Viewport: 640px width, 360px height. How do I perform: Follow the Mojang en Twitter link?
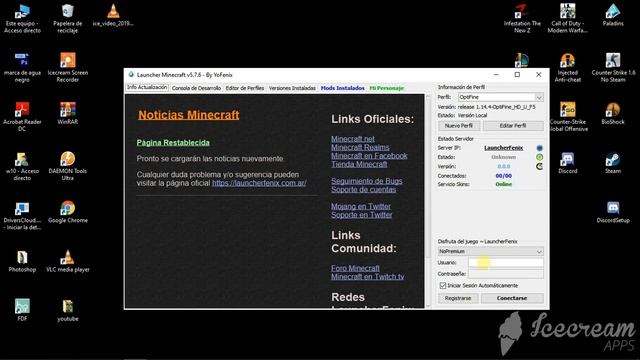(x=361, y=207)
